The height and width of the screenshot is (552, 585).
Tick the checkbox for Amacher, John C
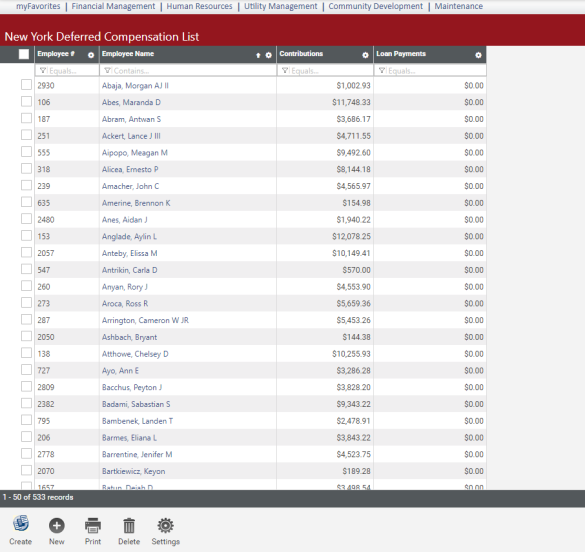click(26, 185)
